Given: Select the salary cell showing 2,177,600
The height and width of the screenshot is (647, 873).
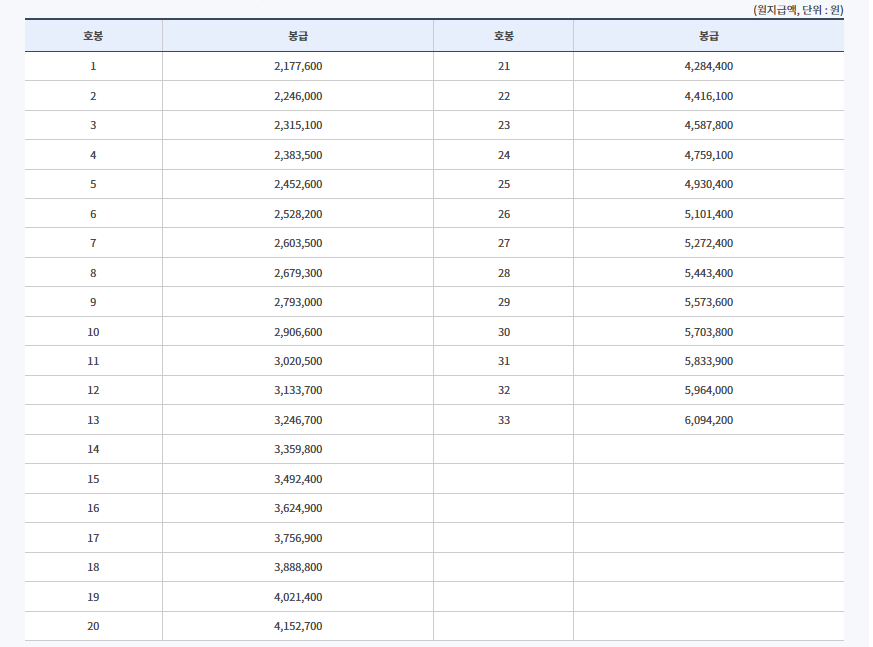Looking at the screenshot, I should 297,66.
